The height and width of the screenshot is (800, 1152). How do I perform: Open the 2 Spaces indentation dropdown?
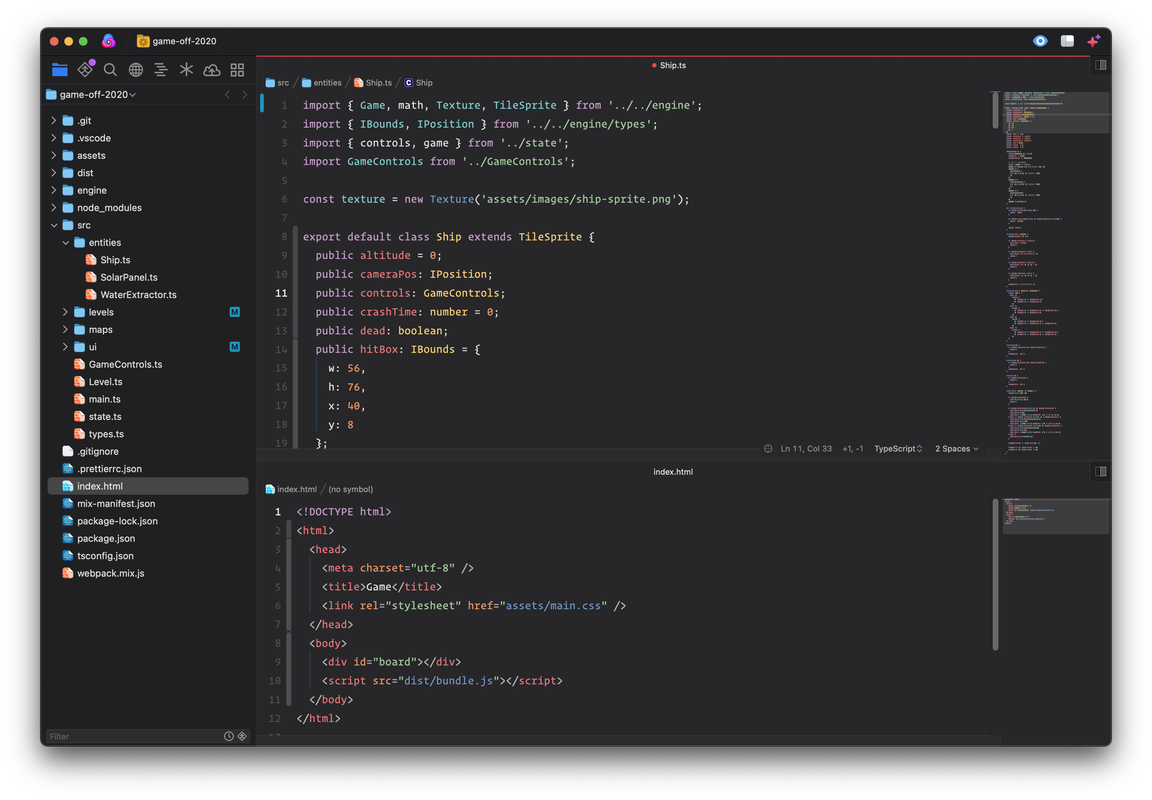tap(957, 449)
